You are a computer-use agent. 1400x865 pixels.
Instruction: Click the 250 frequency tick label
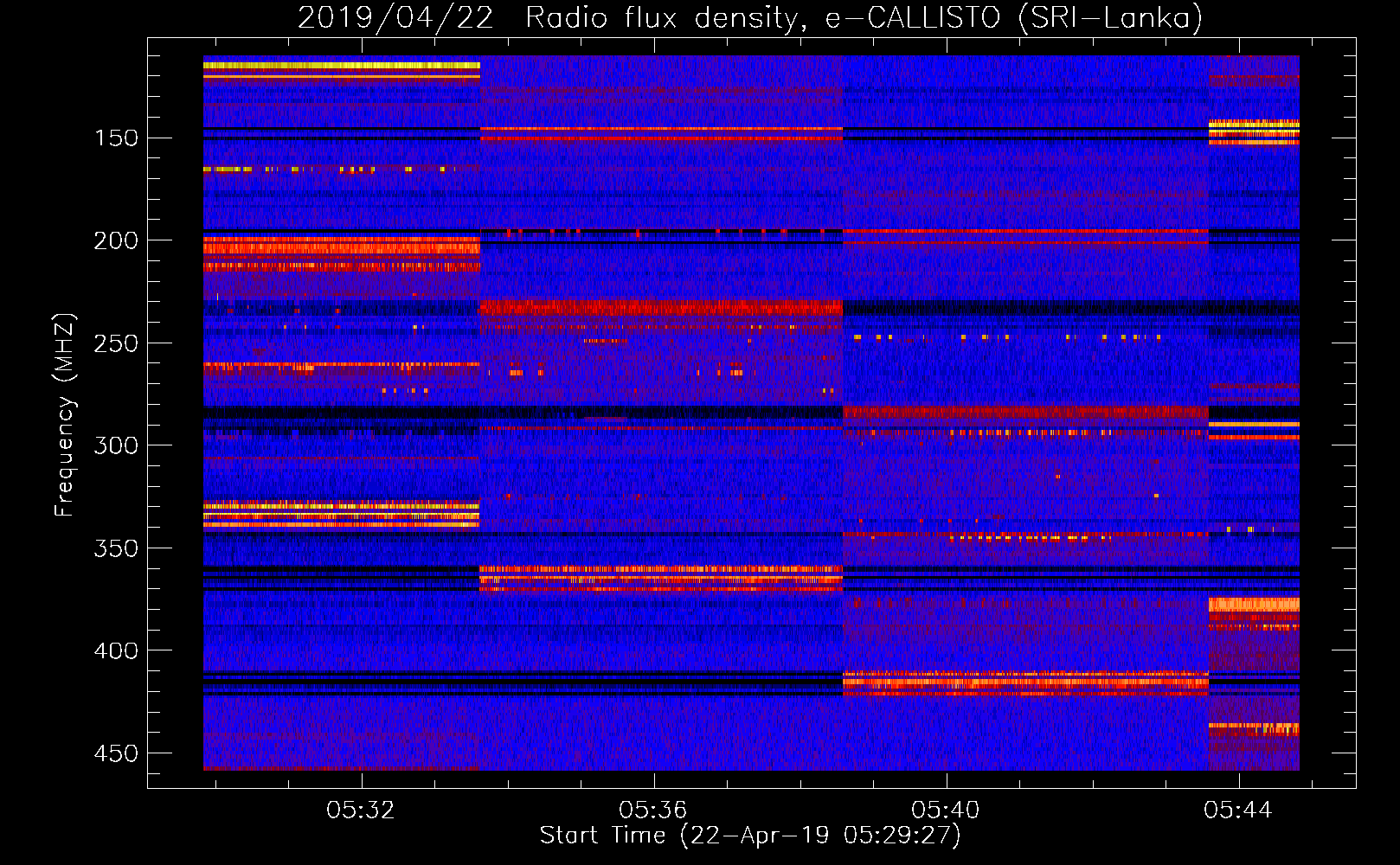pos(115,343)
